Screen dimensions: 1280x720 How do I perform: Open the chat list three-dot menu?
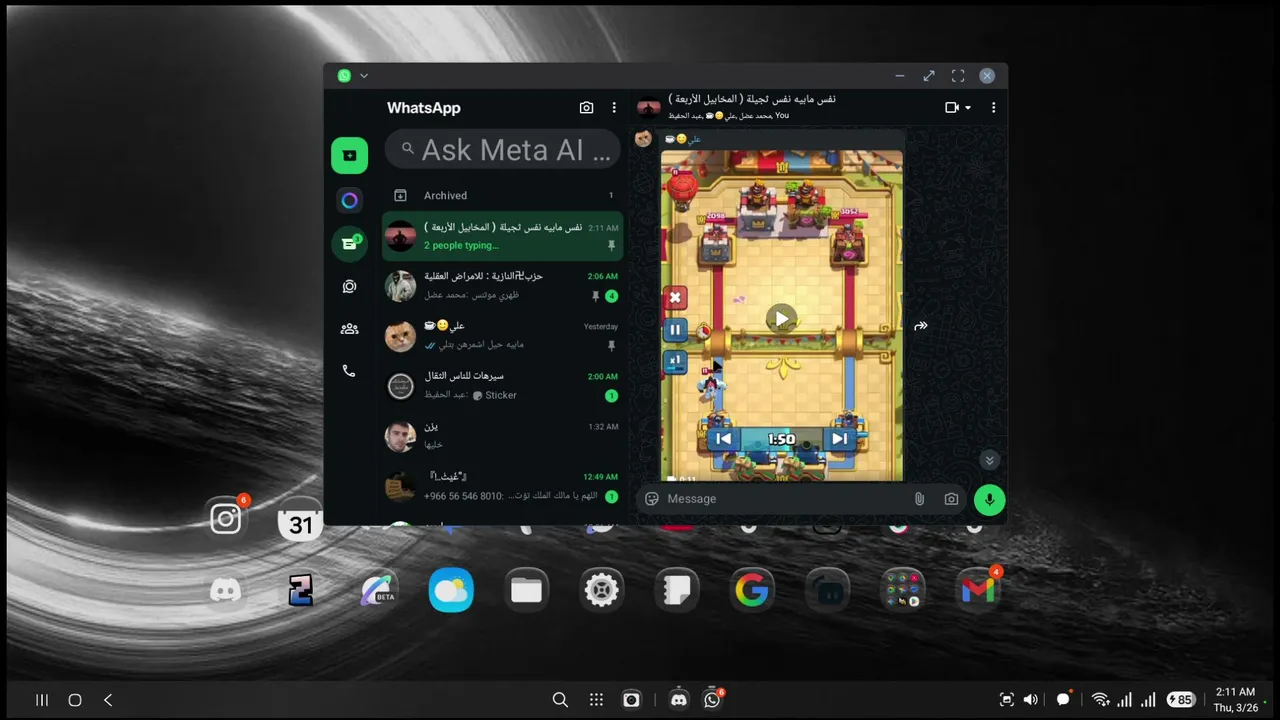pos(614,108)
